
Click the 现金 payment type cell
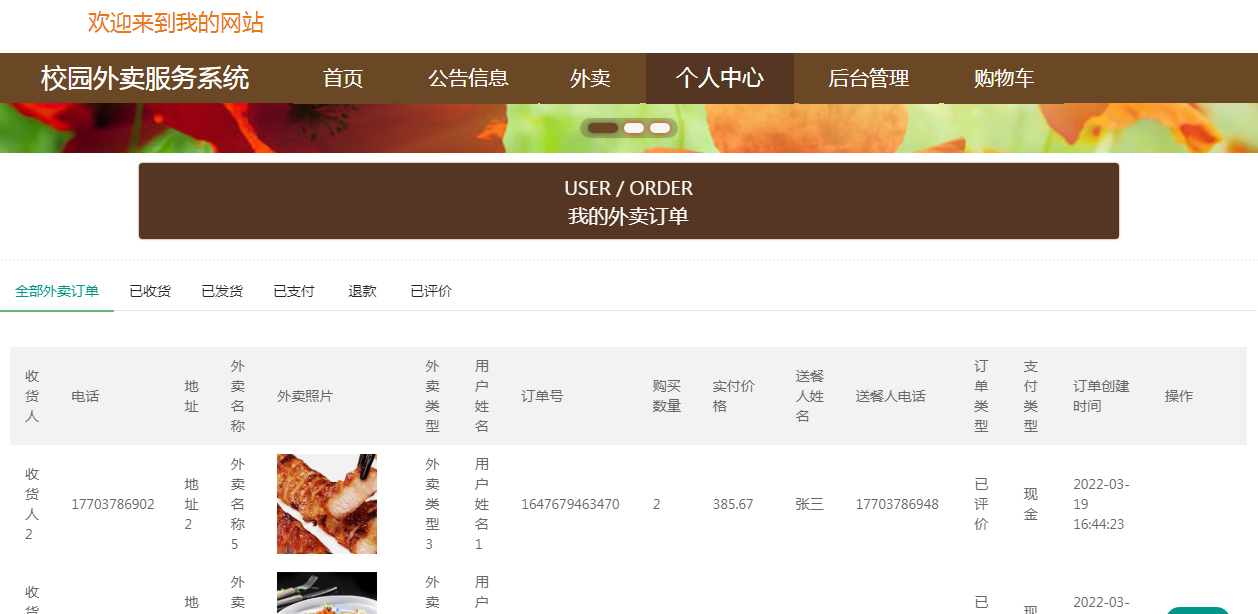tap(1031, 504)
